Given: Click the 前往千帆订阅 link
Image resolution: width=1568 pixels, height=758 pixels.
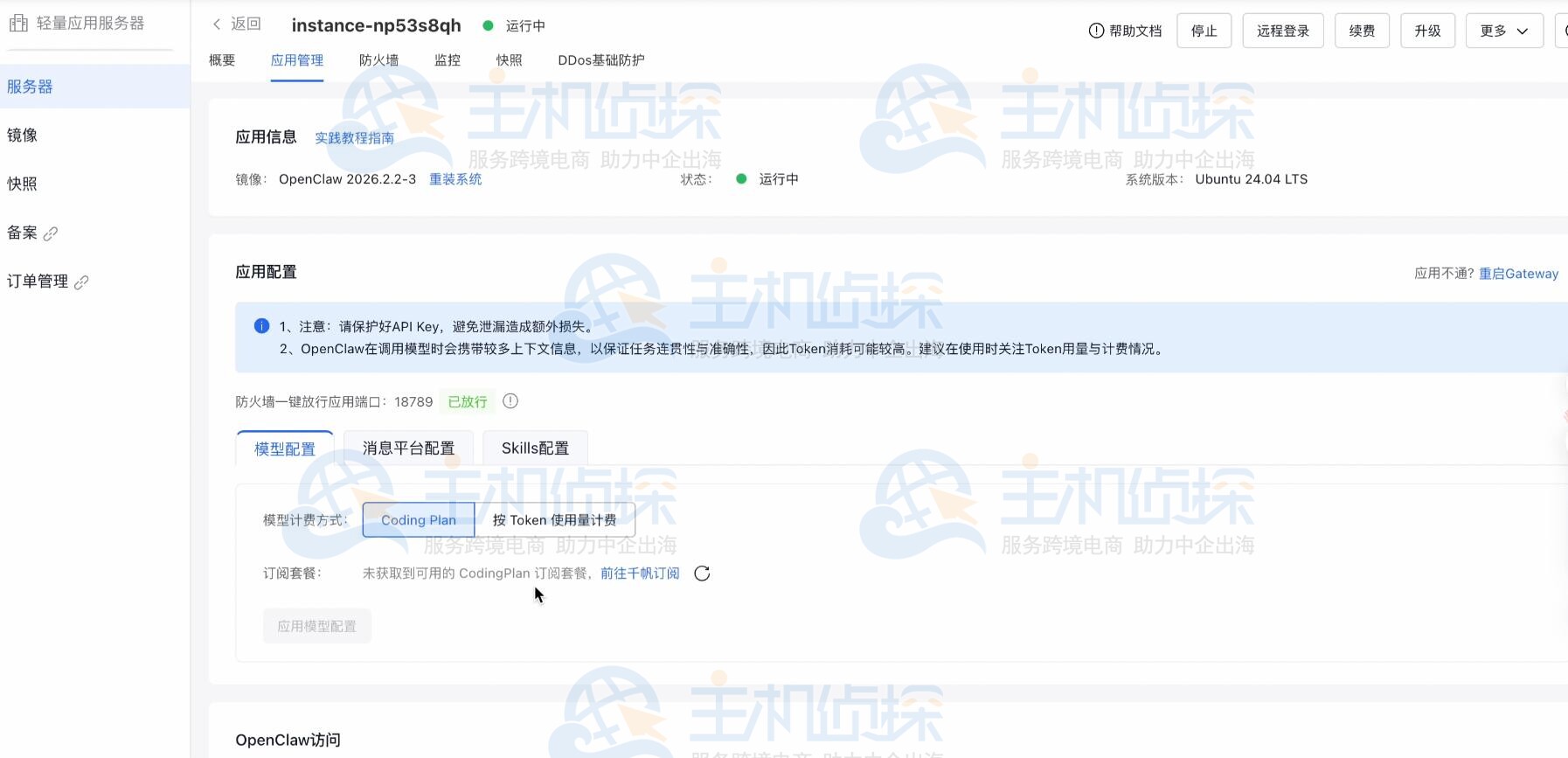Looking at the screenshot, I should (640, 574).
